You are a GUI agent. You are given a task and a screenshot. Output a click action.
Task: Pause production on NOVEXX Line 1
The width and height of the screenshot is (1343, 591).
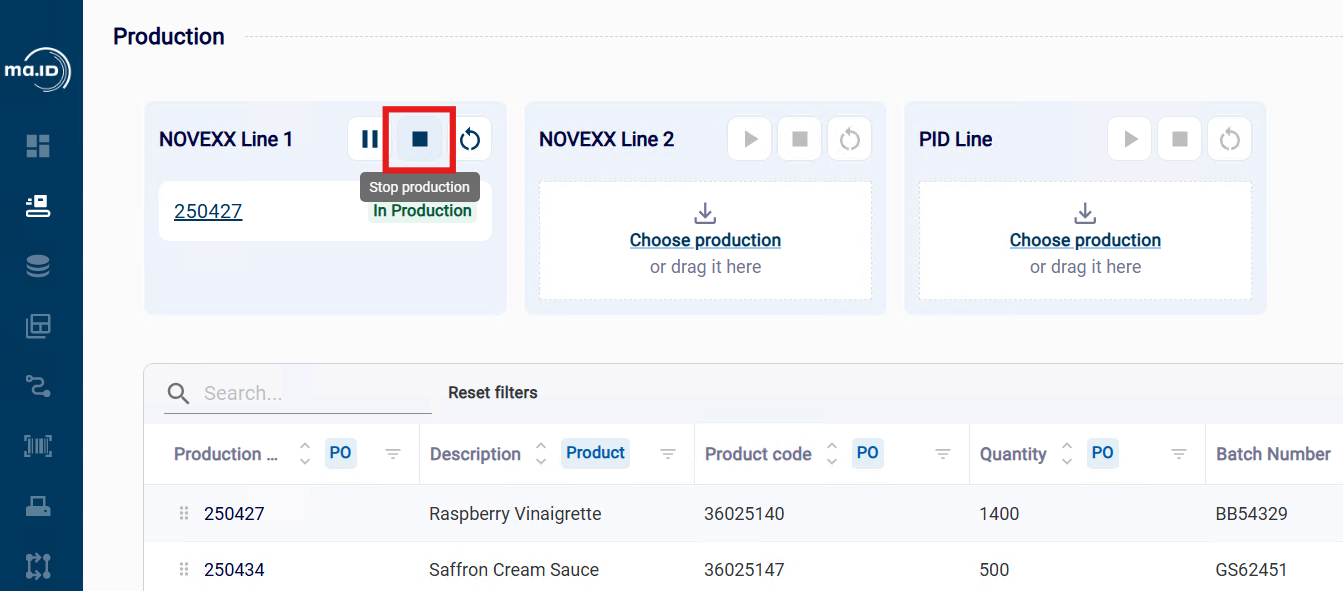[369, 139]
